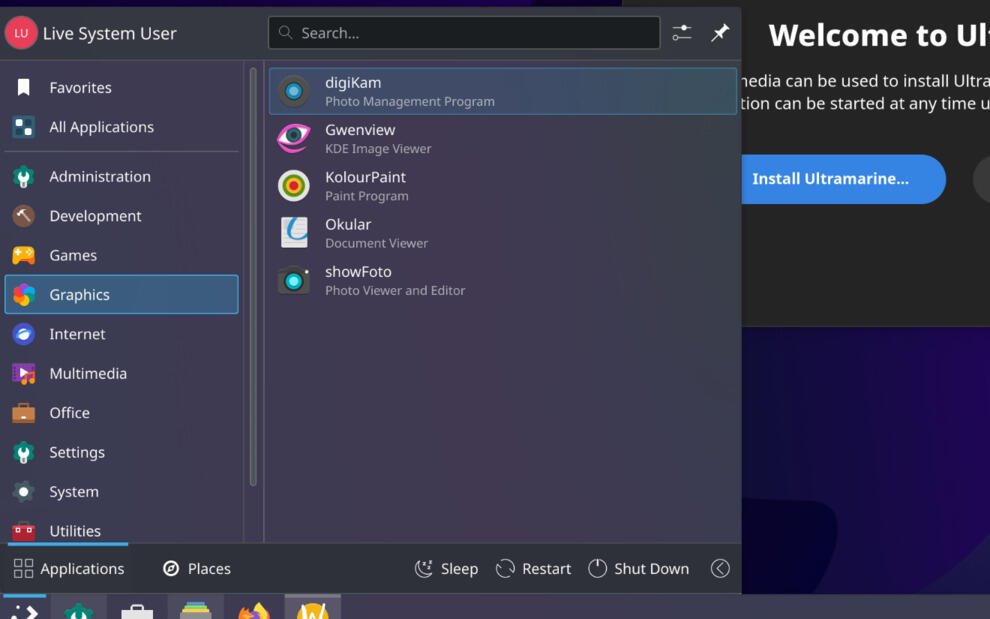Open the Internet category

[x=121, y=334]
